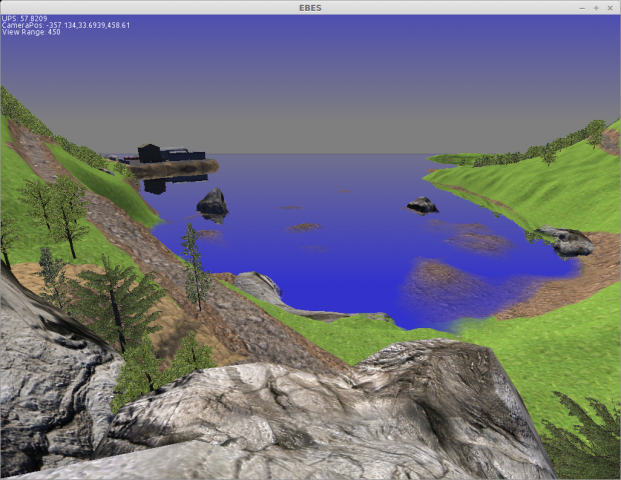Click the grey boulder on the right shore
This screenshot has width=621, height=480.
click(567, 240)
